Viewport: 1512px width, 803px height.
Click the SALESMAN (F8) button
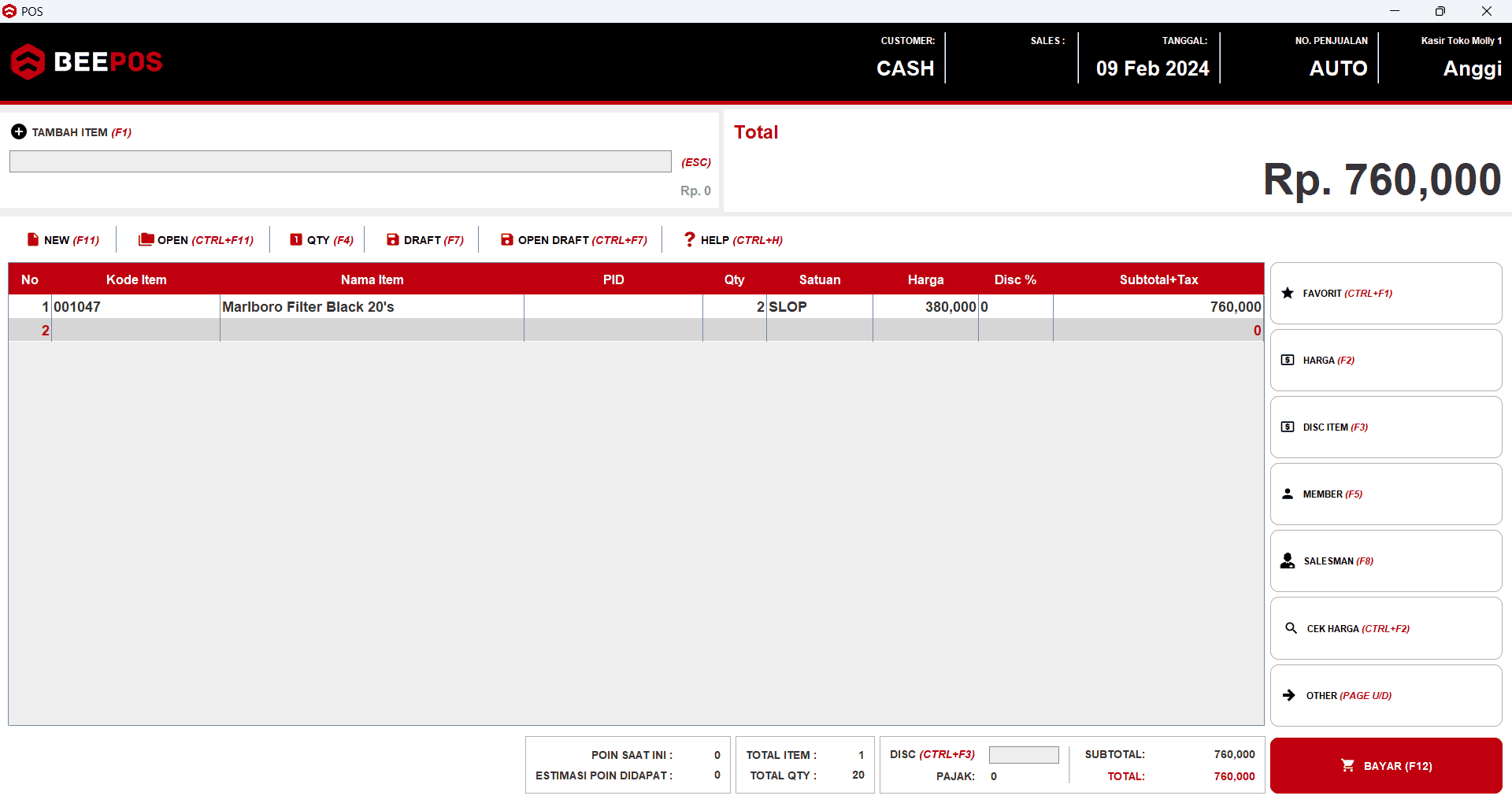(1386, 561)
